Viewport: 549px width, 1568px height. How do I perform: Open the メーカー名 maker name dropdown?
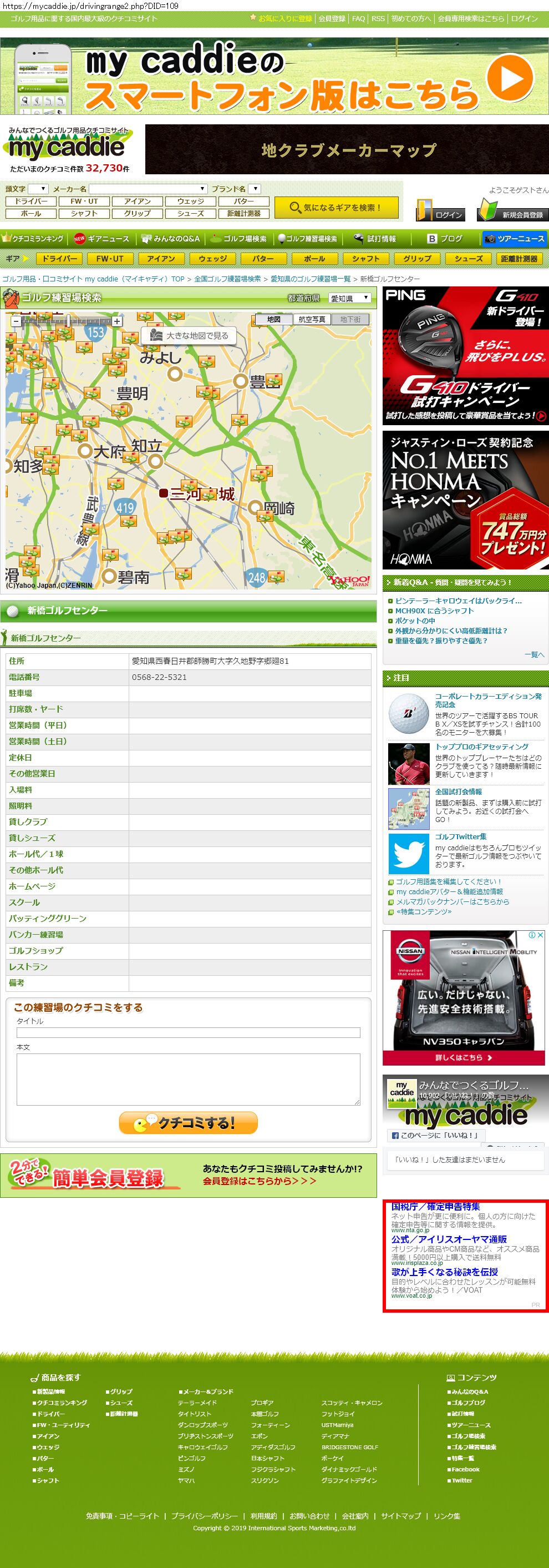(149, 189)
